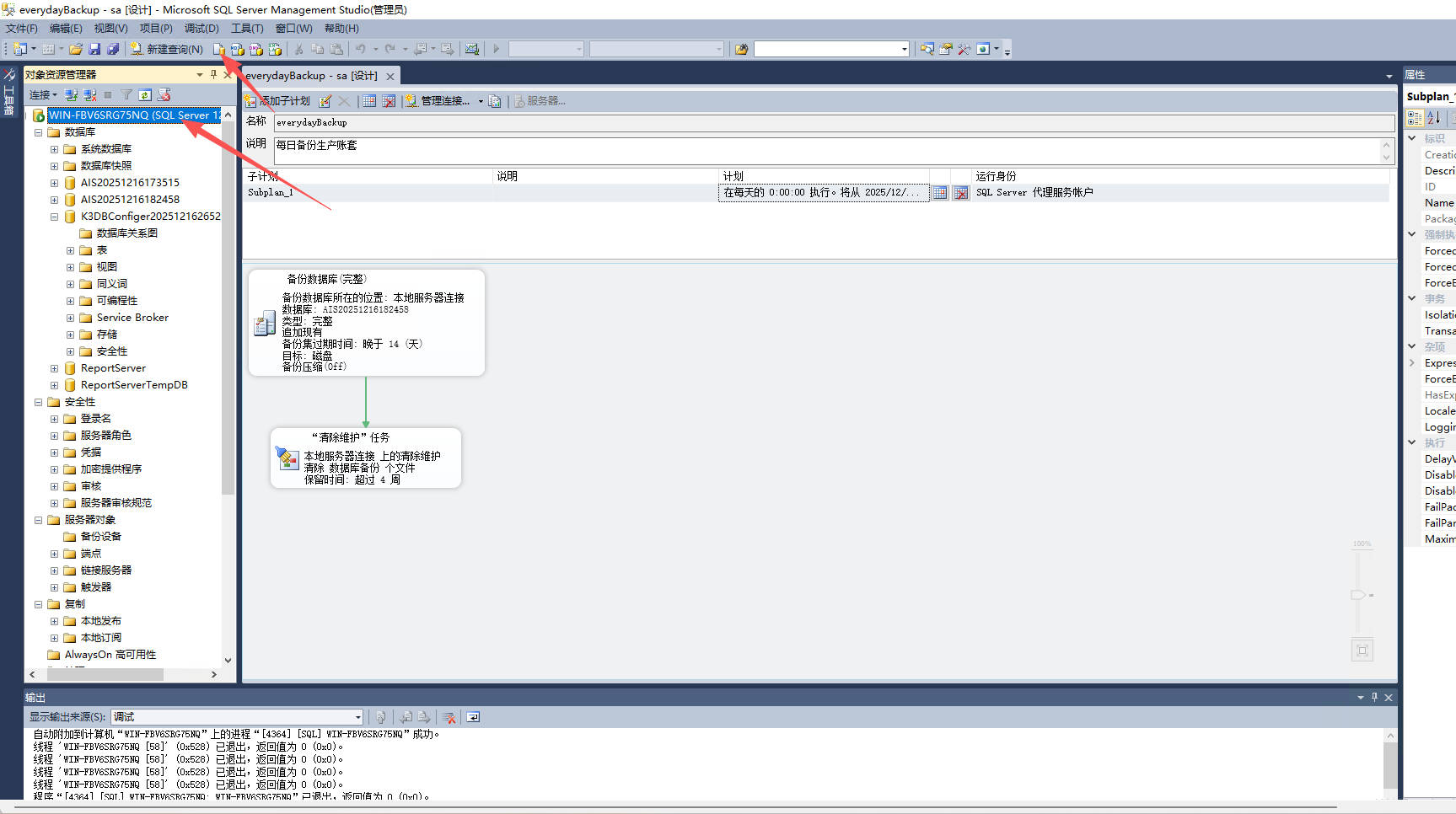Refresh Object Explorer tree icon

145,94
